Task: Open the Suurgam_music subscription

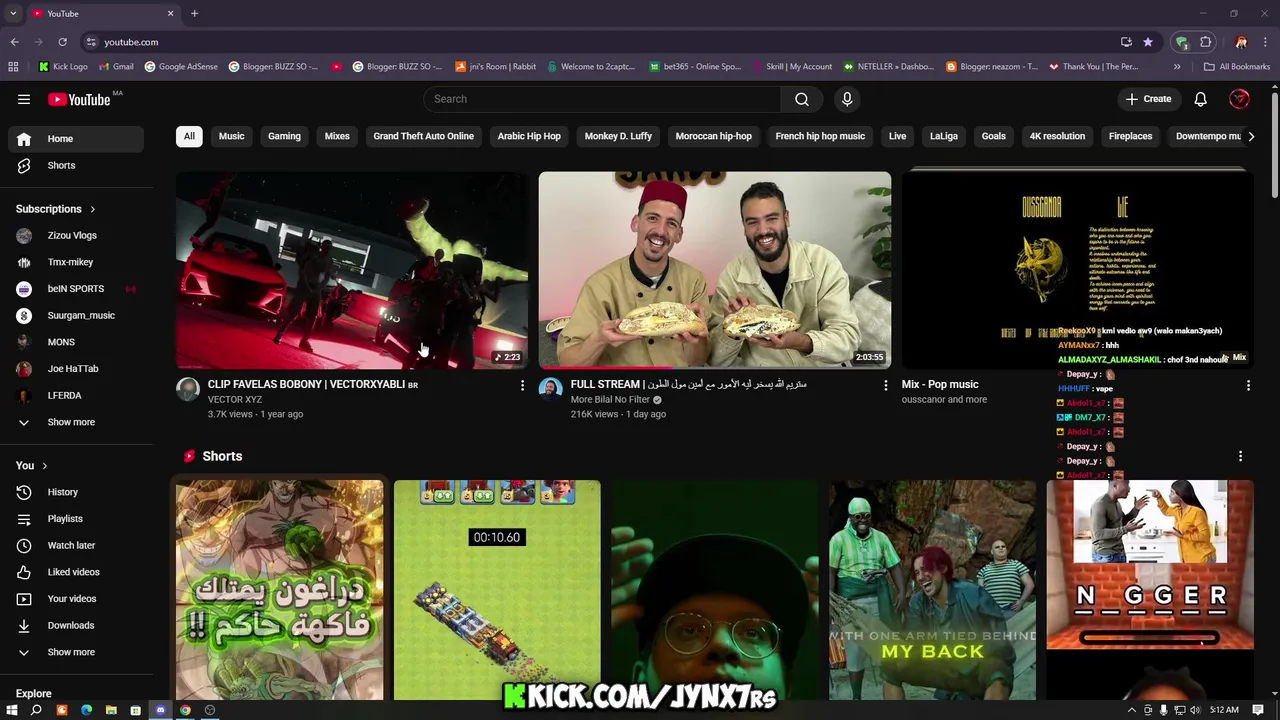Action: click(78, 315)
